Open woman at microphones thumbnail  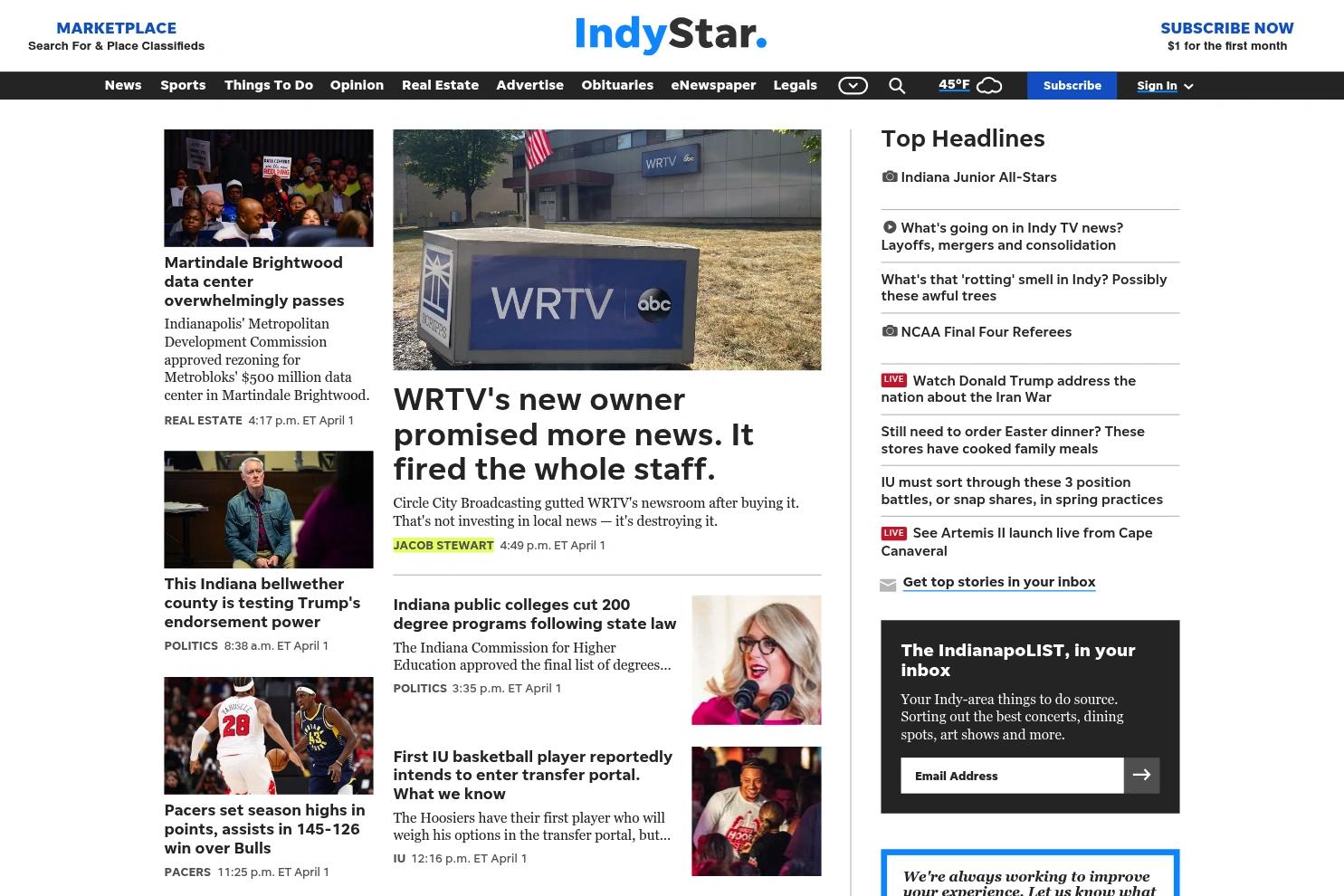click(x=757, y=660)
